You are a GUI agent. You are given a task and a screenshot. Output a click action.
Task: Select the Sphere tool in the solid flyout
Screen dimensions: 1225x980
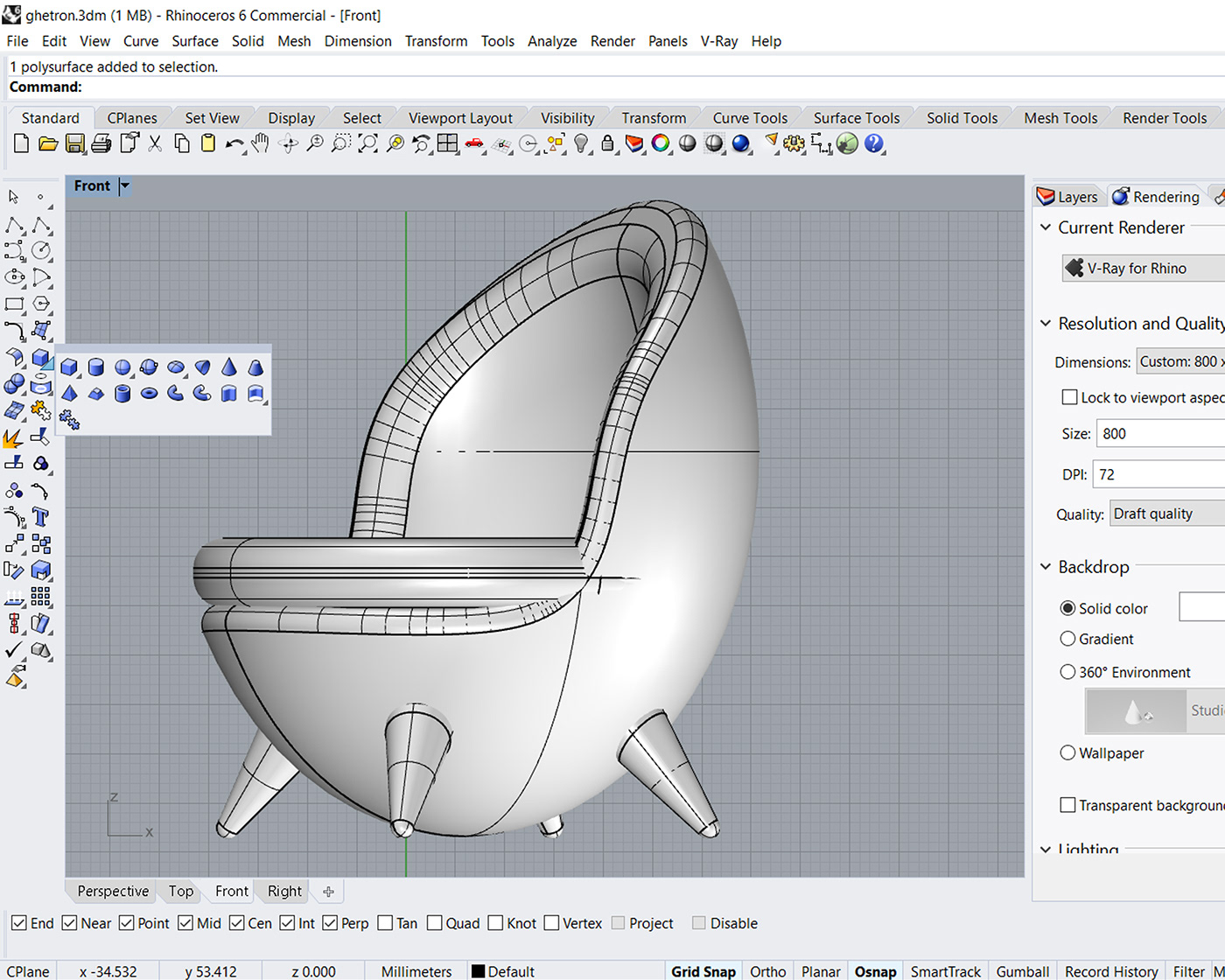[122, 367]
